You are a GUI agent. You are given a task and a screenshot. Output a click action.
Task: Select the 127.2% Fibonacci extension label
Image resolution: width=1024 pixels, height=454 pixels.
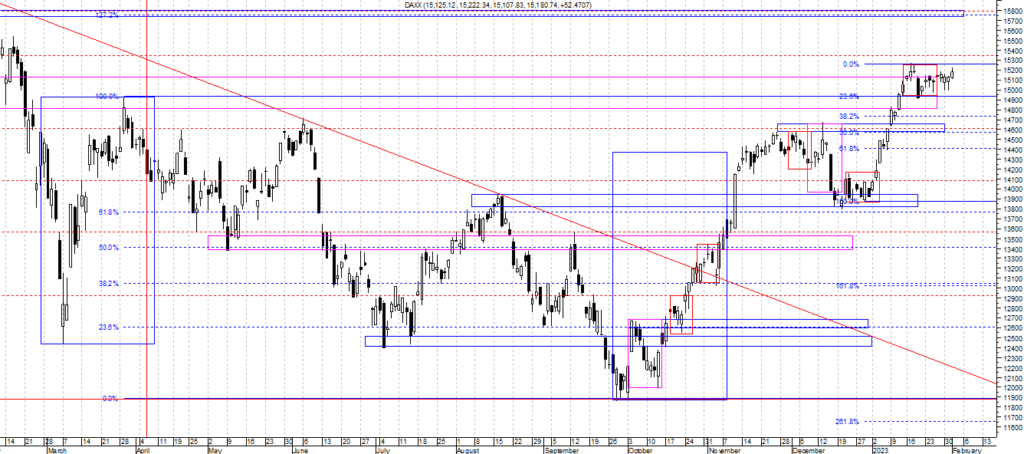tap(108, 14)
